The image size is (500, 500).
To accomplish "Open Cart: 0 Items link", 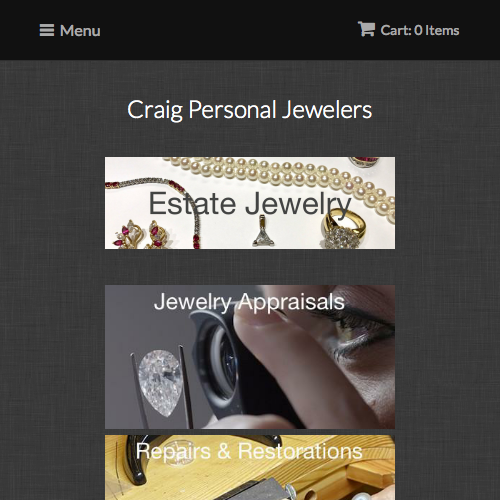I will [x=408, y=30].
